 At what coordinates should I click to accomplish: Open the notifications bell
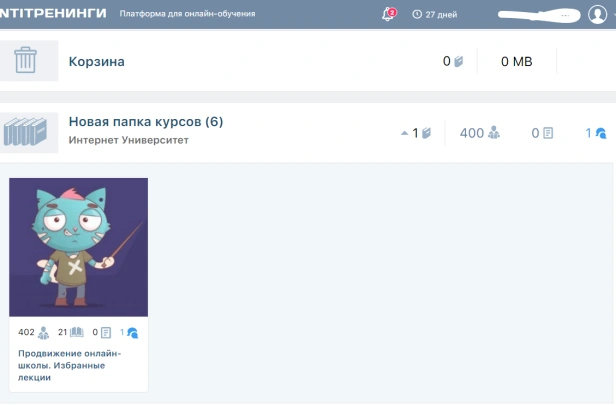pyautogui.click(x=388, y=15)
